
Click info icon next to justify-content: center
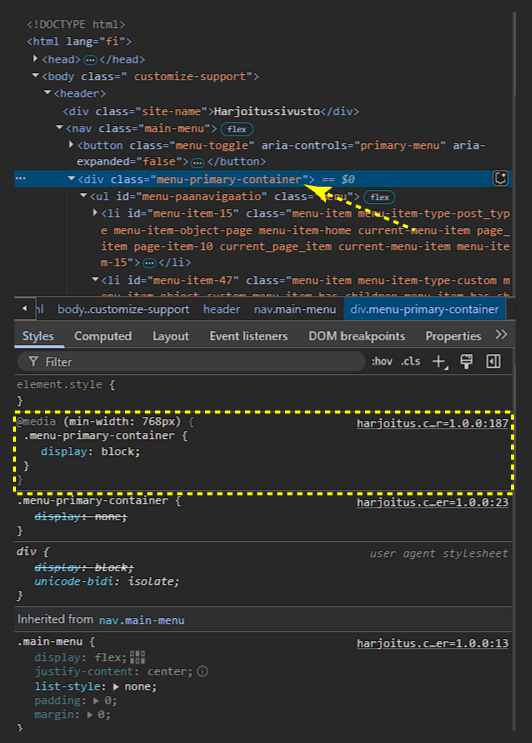(203, 671)
